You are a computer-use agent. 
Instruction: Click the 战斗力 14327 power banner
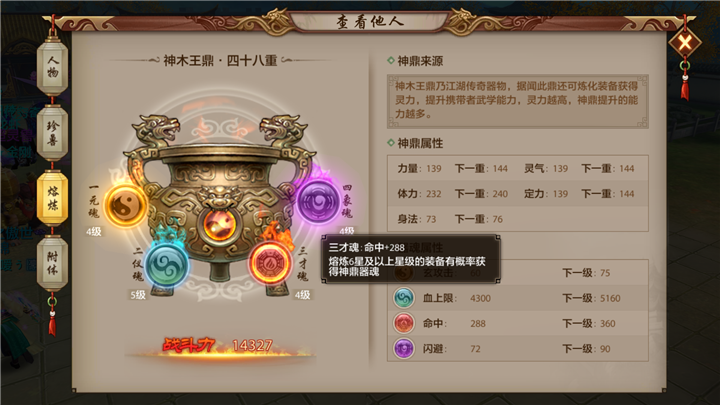pyautogui.click(x=219, y=346)
